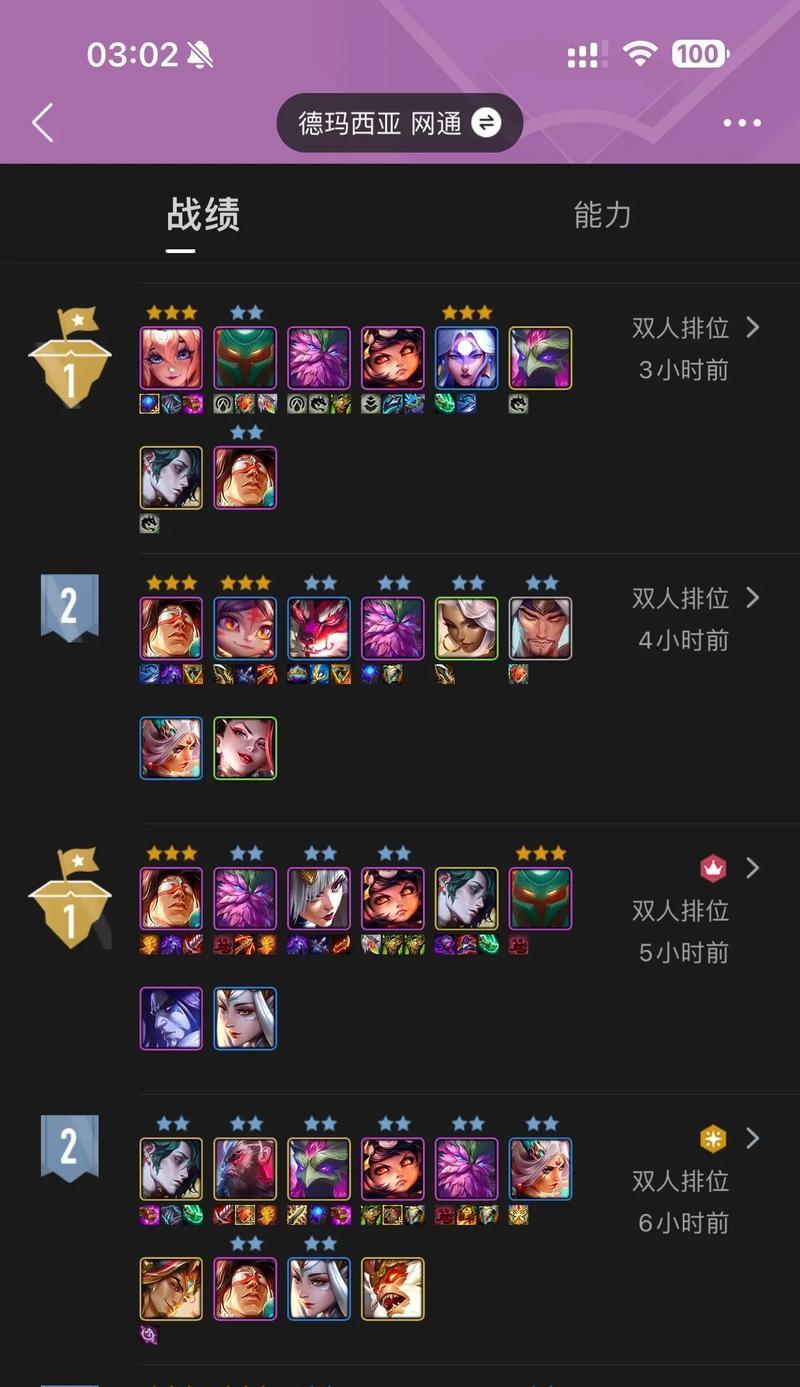Tap the red crown badge icon
Image resolution: width=800 pixels, height=1387 pixels.
tap(713, 868)
